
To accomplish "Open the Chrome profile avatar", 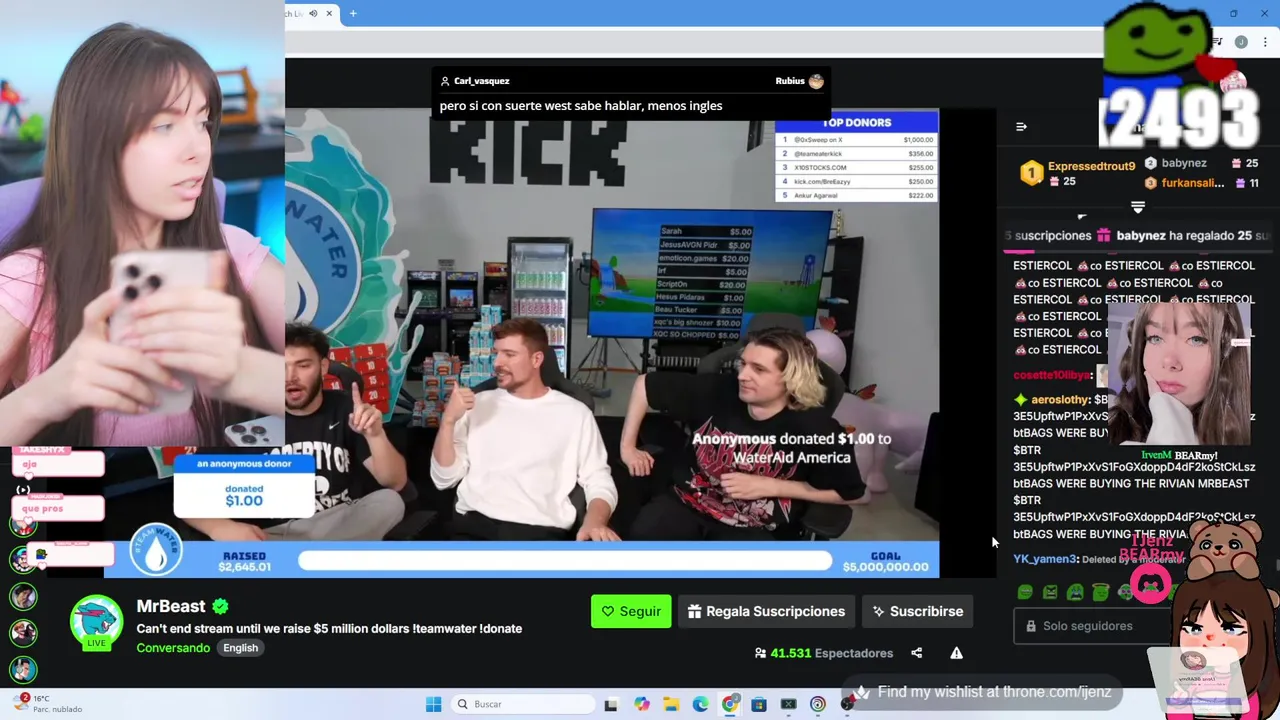I will tap(1241, 42).
